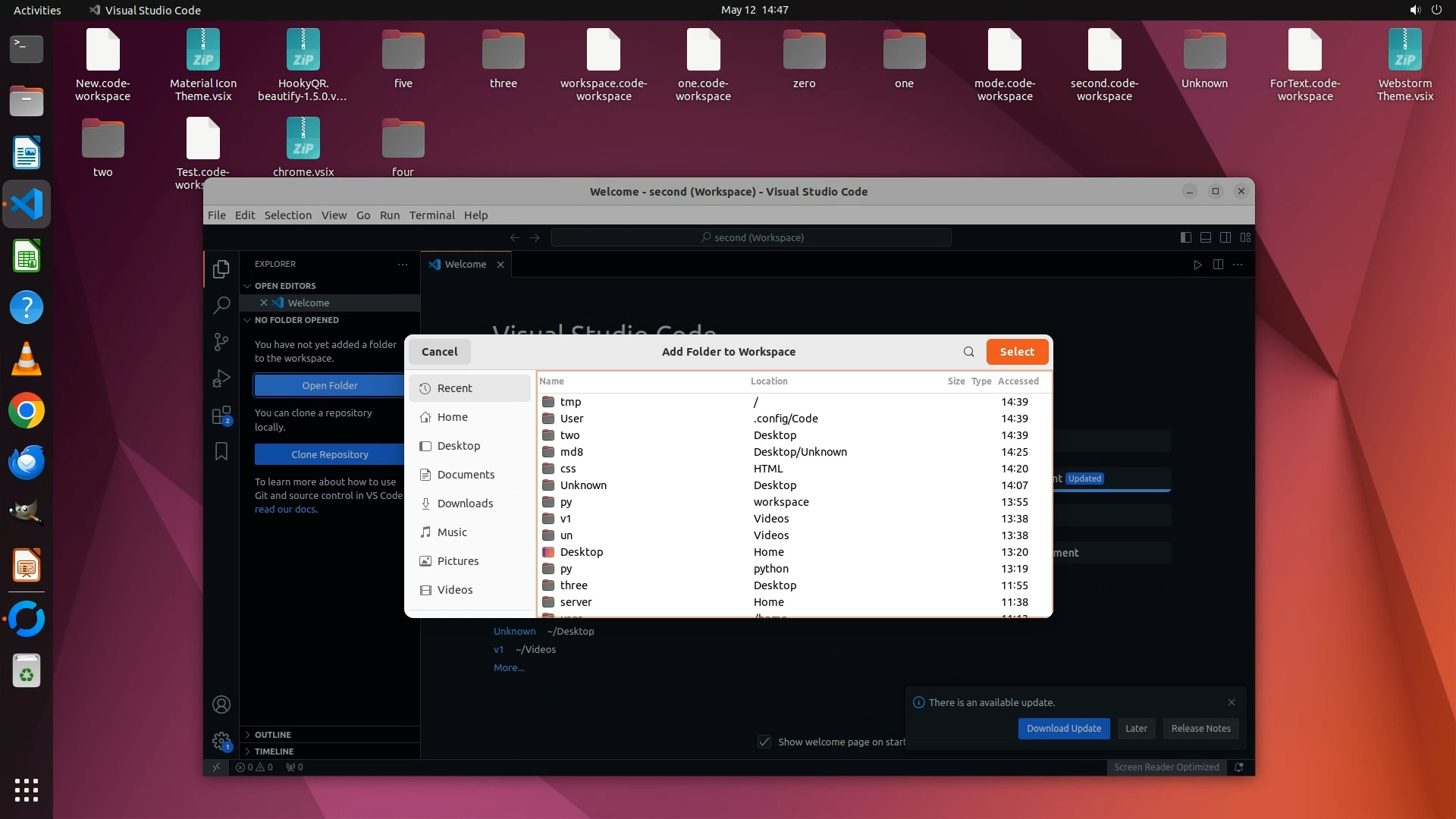
Task: Click the Download Update button
Action: [1063, 729]
